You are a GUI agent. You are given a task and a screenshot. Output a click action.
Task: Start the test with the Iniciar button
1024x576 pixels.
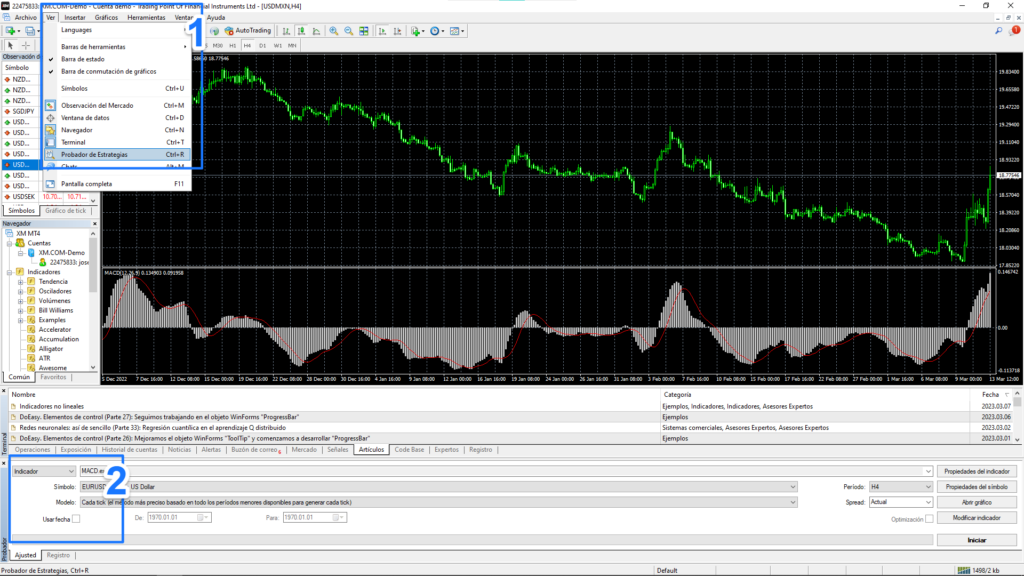977,541
